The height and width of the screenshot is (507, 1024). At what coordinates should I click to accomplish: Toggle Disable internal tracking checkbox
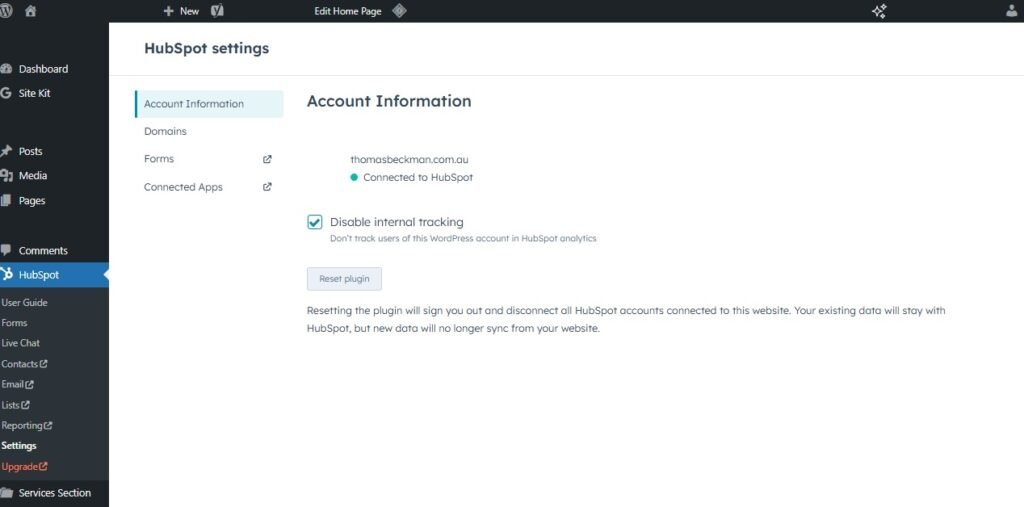[315, 222]
